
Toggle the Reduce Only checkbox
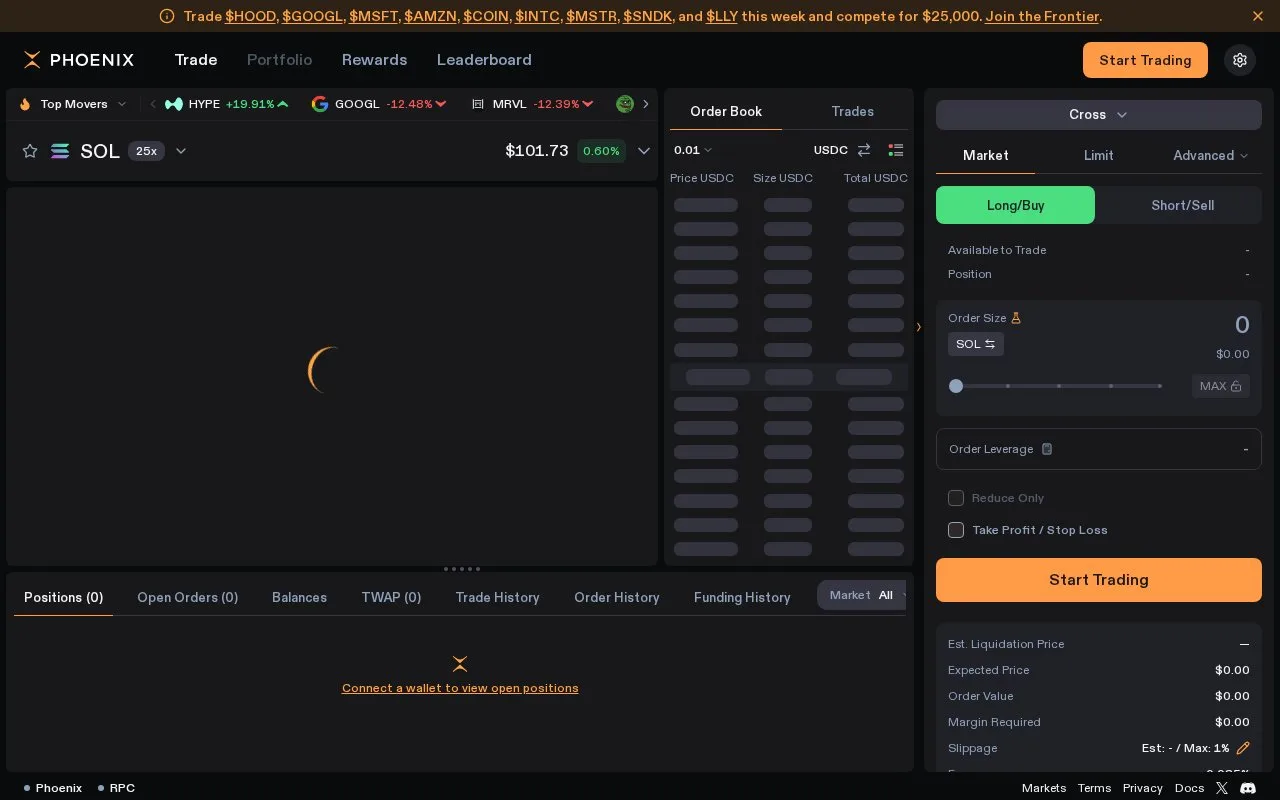[x=956, y=498]
